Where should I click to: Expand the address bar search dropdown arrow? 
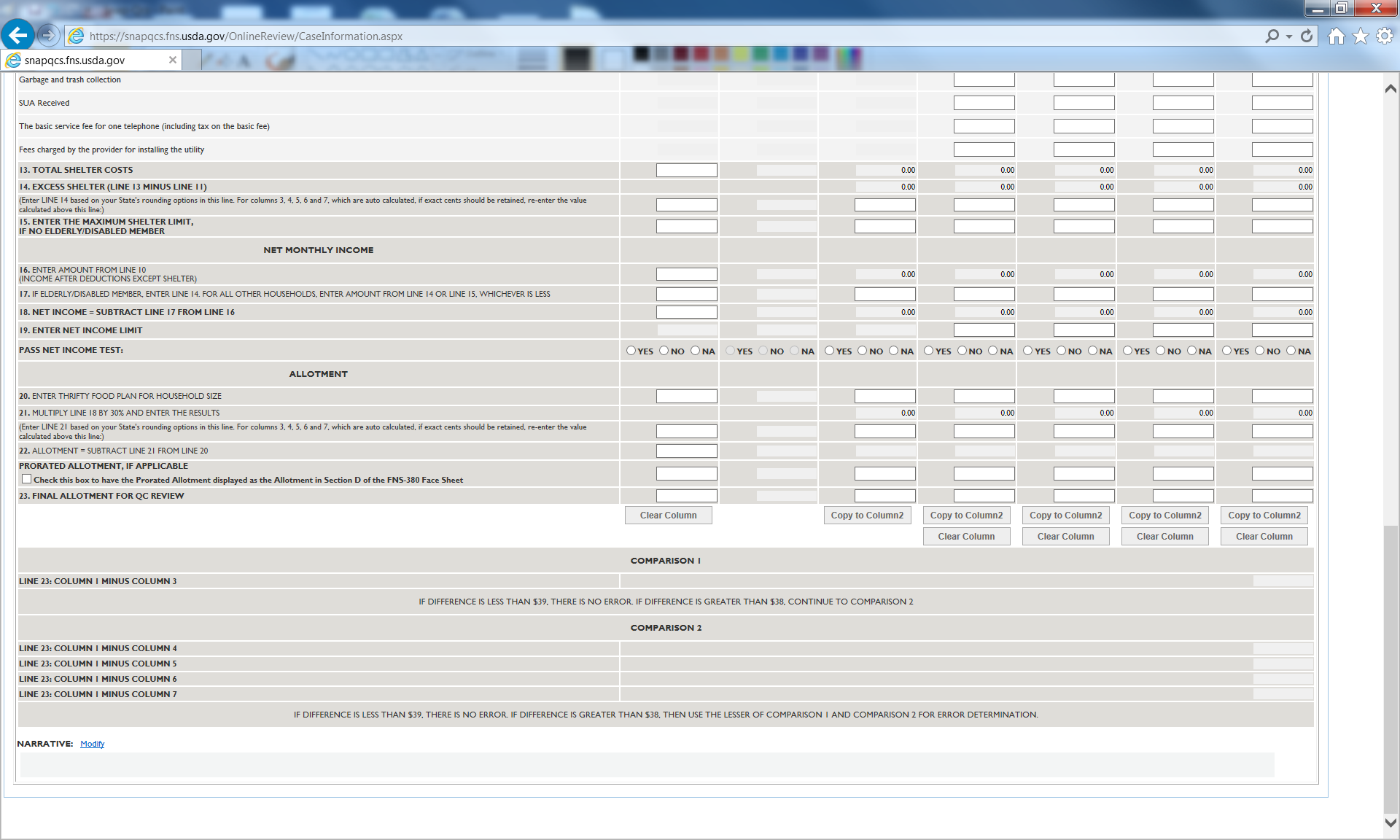pyautogui.click(x=1289, y=36)
